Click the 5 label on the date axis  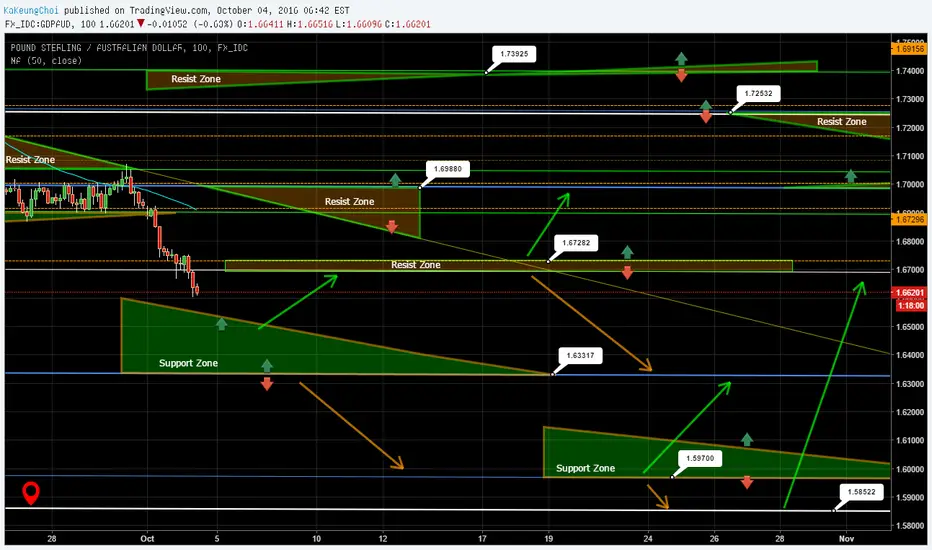click(x=217, y=539)
